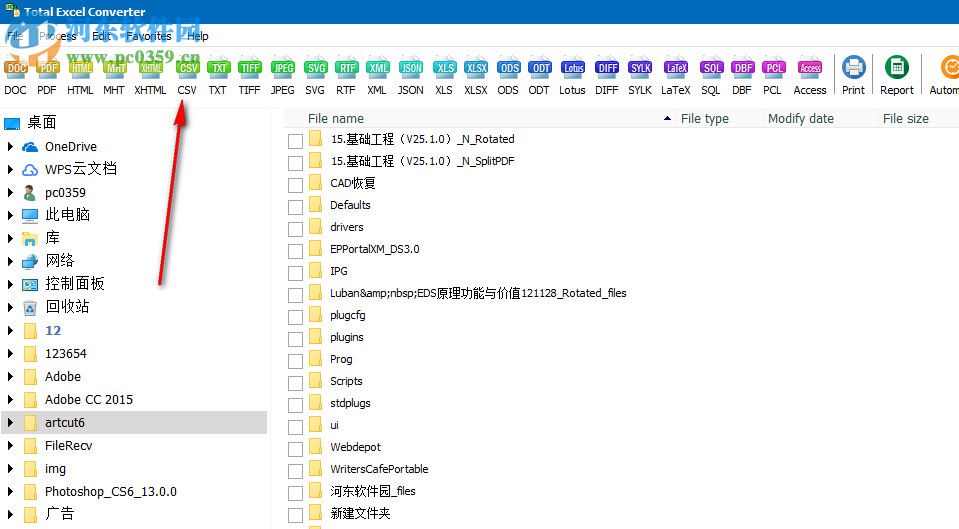Image resolution: width=959 pixels, height=529 pixels.
Task: Select the 回收站 tree item
Action: [x=67, y=306]
